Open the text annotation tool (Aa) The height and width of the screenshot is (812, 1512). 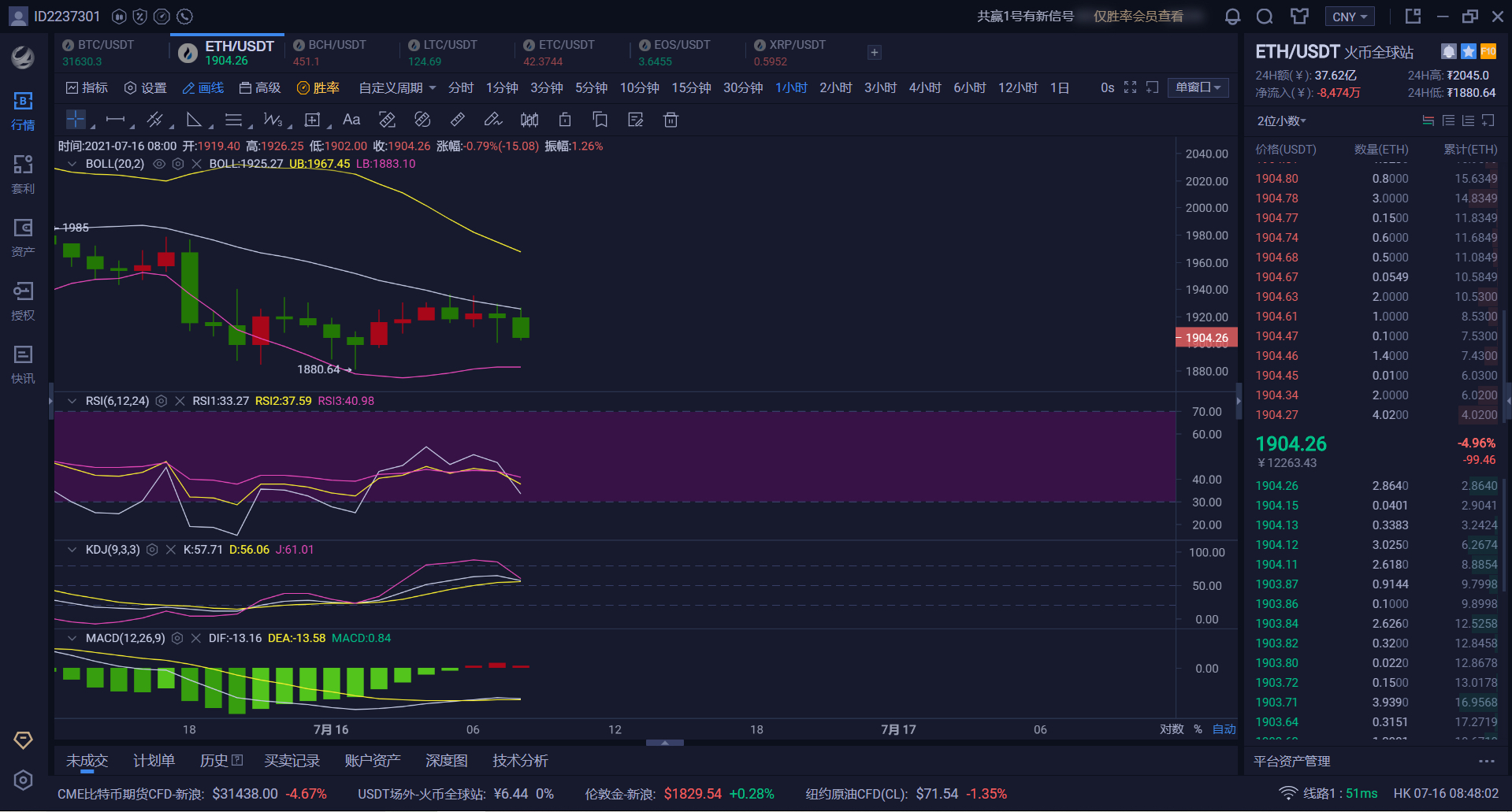click(351, 119)
